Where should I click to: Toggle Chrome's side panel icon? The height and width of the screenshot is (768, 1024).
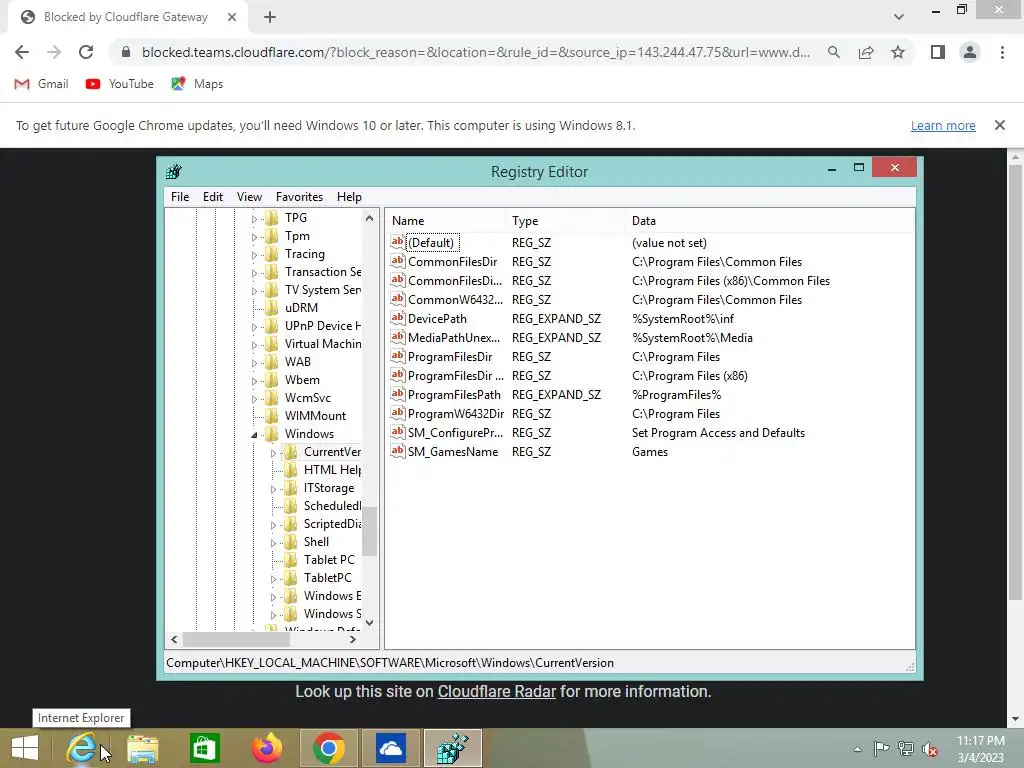[x=938, y=52]
